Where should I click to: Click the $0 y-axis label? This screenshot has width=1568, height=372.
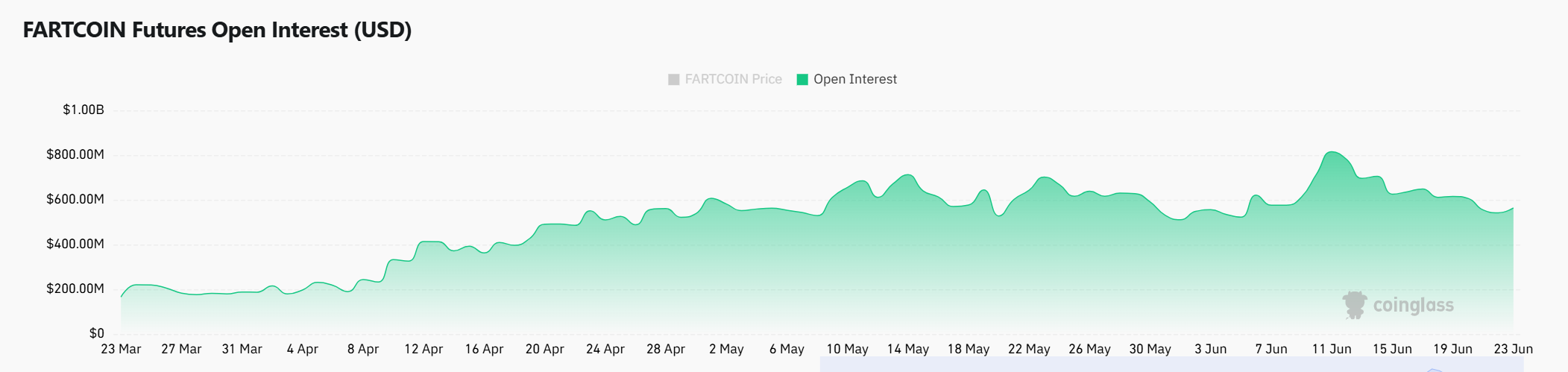click(x=96, y=333)
